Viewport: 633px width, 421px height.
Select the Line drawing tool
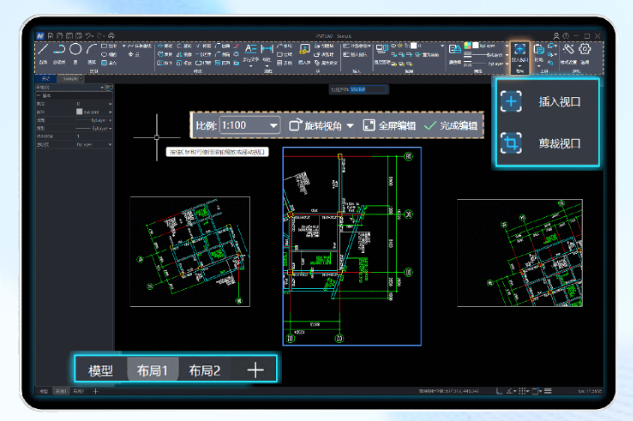coord(43,48)
